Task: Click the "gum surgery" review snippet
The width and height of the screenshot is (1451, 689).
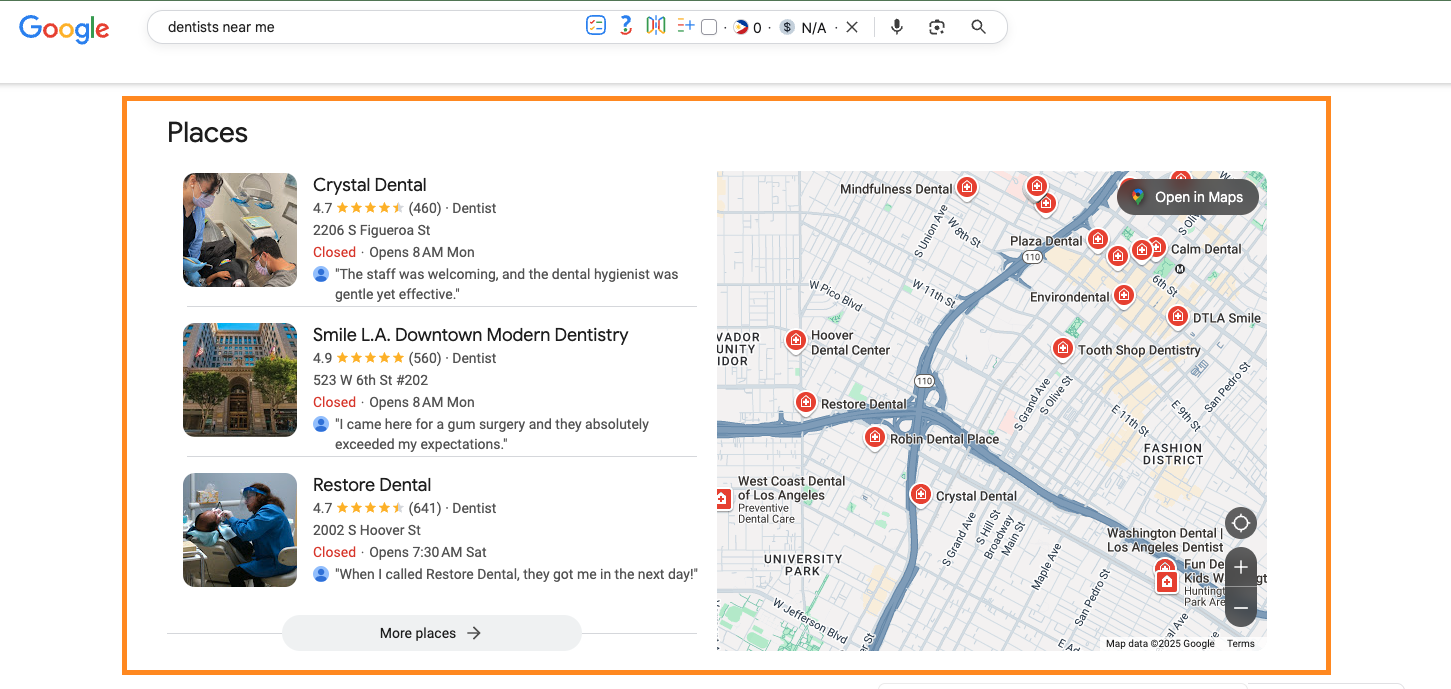Action: 492,434
